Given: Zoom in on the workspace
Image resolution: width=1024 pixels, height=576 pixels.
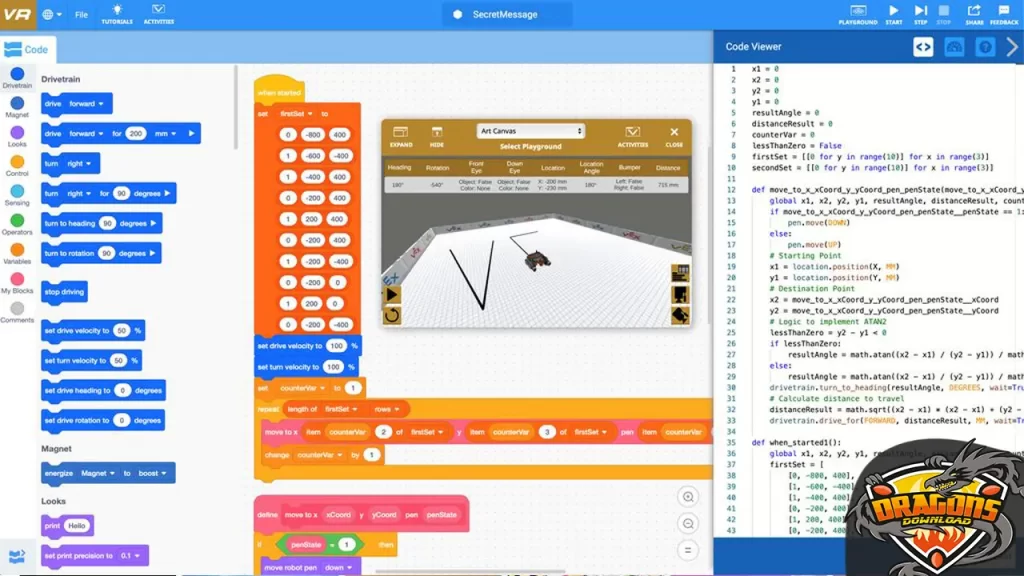Looking at the screenshot, I should [x=687, y=497].
